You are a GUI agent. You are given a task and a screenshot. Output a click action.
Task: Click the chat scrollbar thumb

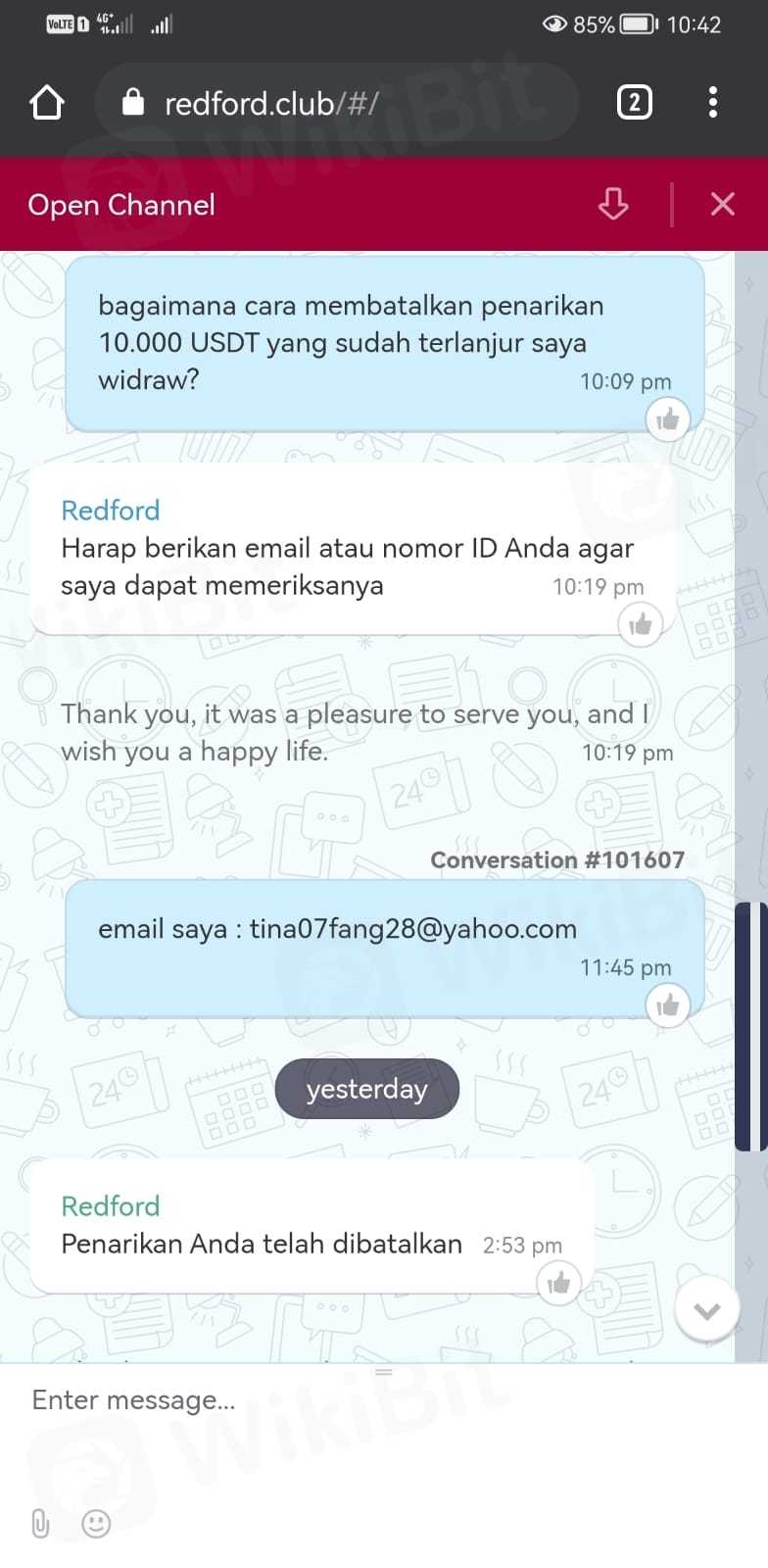point(750,1025)
